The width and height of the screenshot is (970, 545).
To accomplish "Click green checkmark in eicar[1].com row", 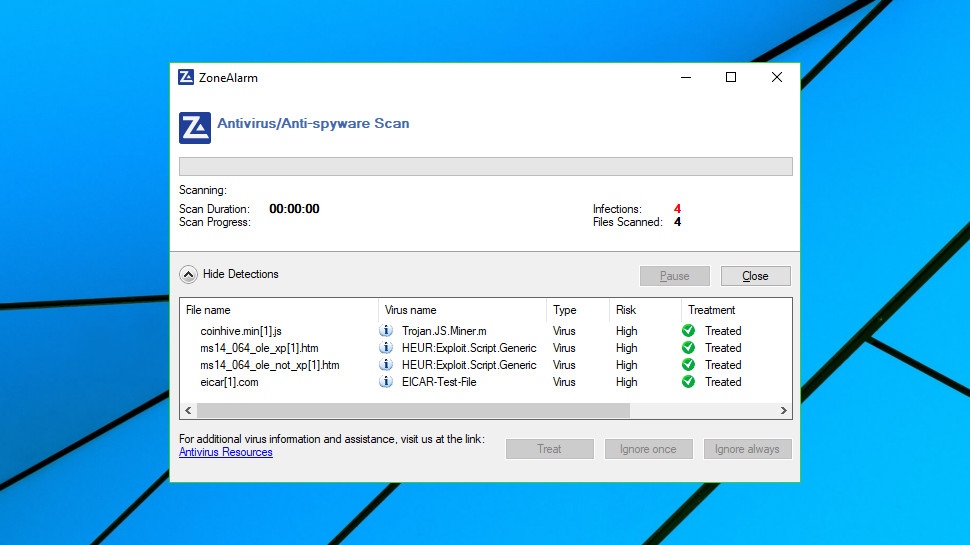I will click(x=688, y=382).
